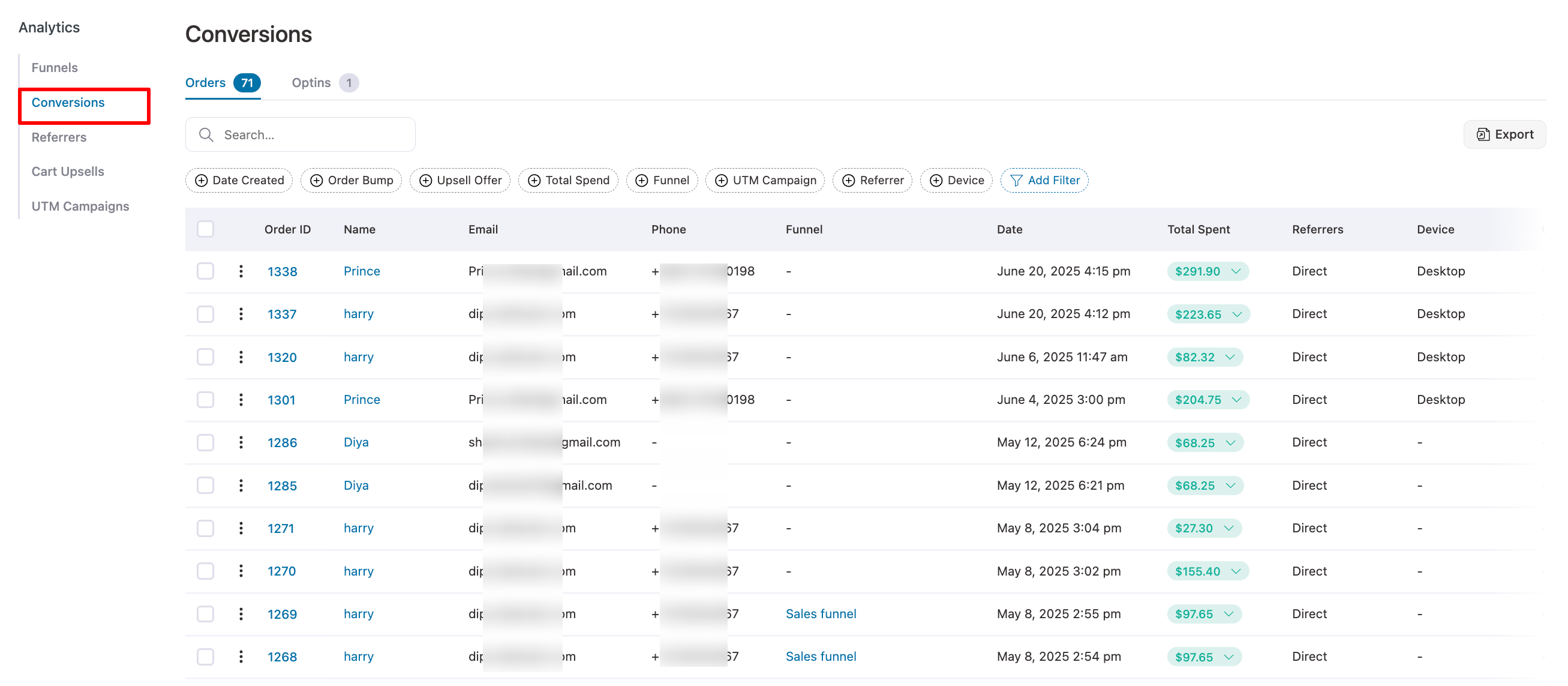Open customer harry on order 1337
1568x686 pixels.
pyautogui.click(x=359, y=314)
